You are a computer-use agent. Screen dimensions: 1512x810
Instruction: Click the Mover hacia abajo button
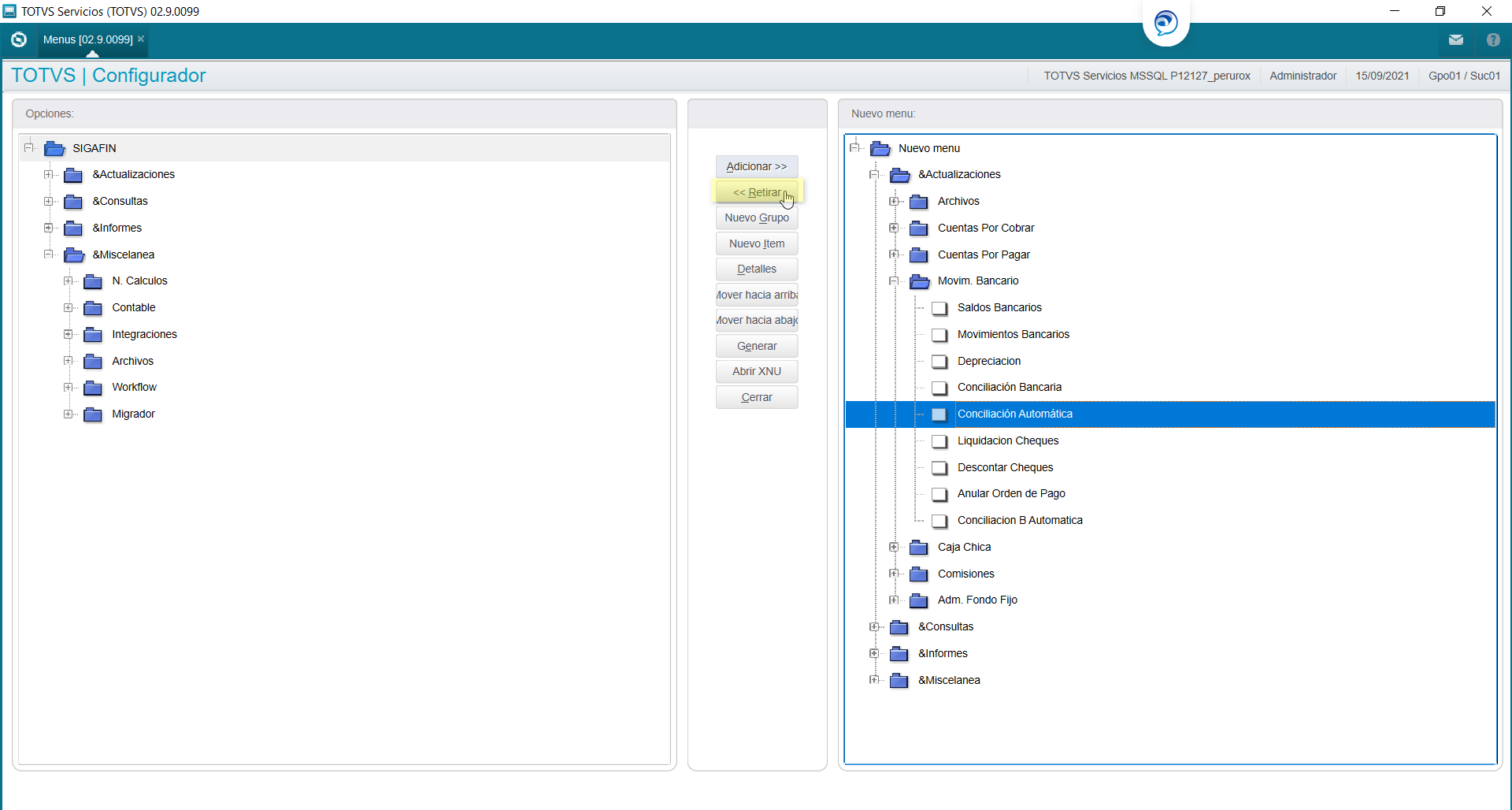757,320
